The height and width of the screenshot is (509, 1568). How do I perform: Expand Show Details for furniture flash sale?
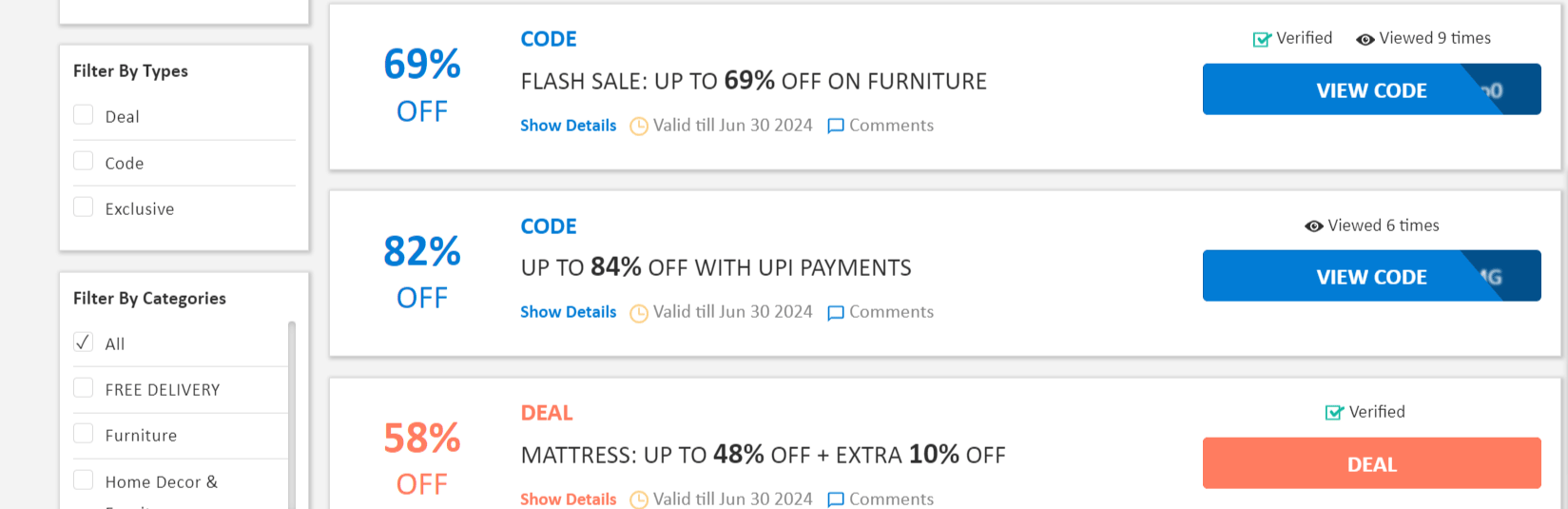(568, 126)
